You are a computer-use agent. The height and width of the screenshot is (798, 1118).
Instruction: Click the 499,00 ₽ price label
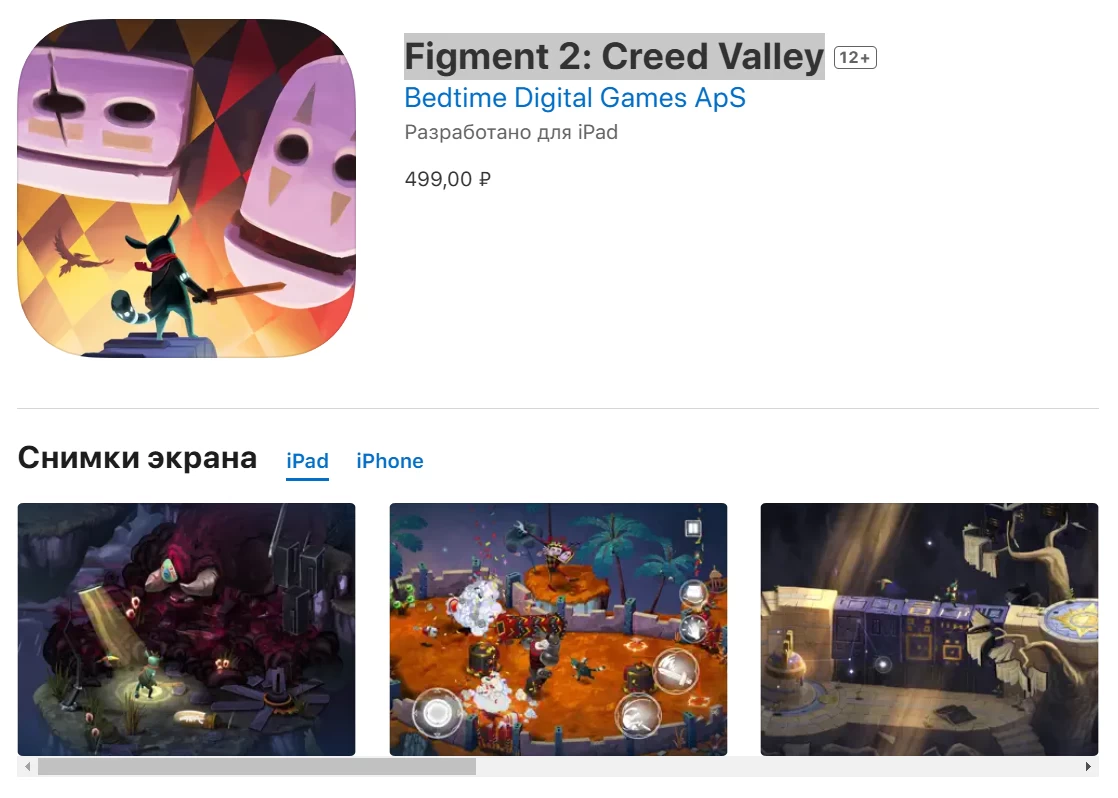[x=448, y=179]
